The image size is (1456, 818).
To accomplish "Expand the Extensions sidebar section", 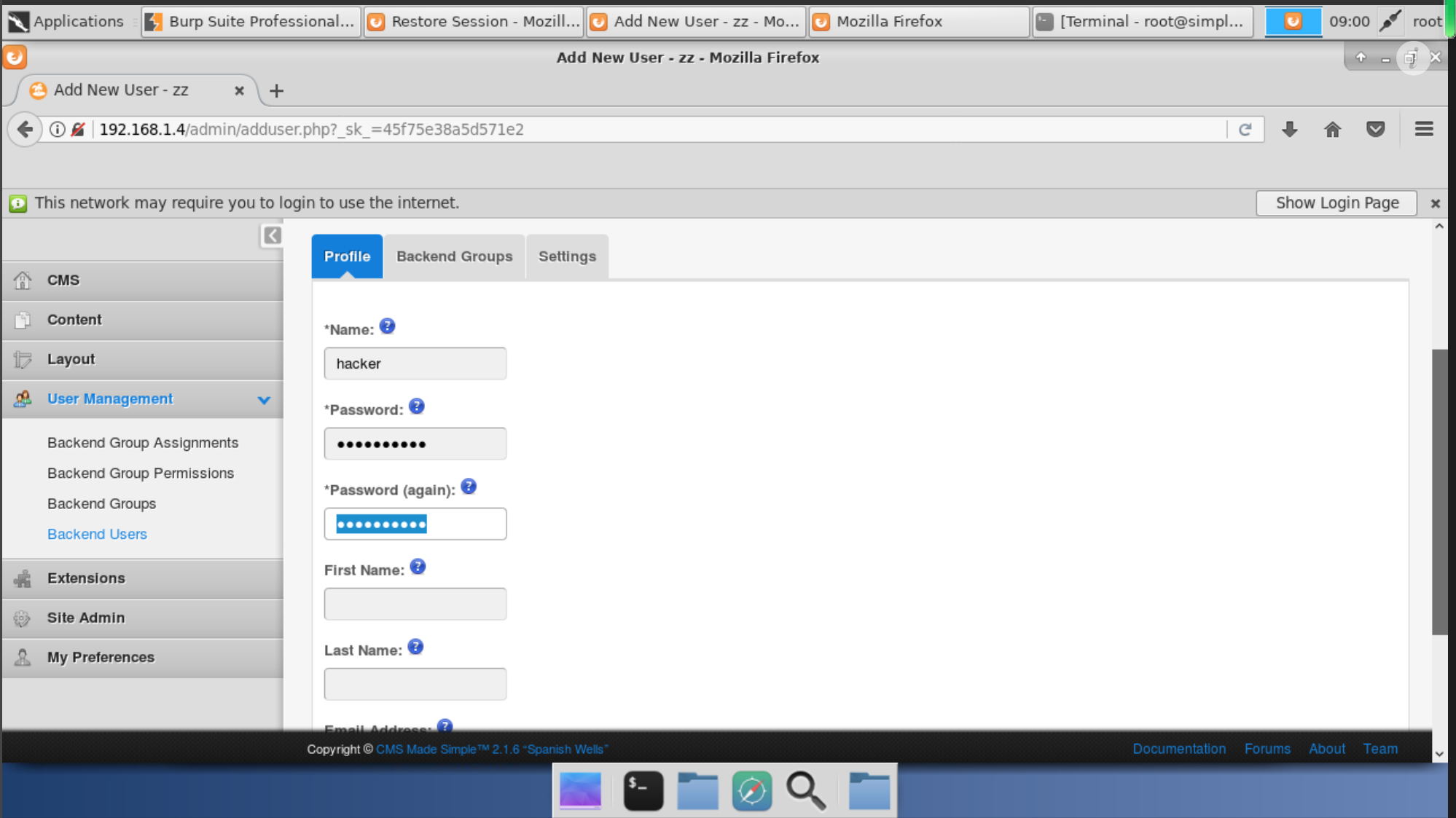I will click(x=86, y=578).
